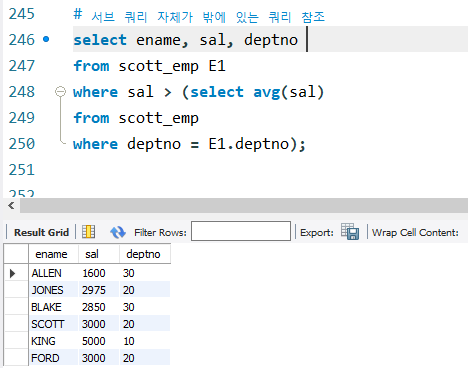Click the salary value 1600
The image size is (468, 368).
[x=94, y=273]
